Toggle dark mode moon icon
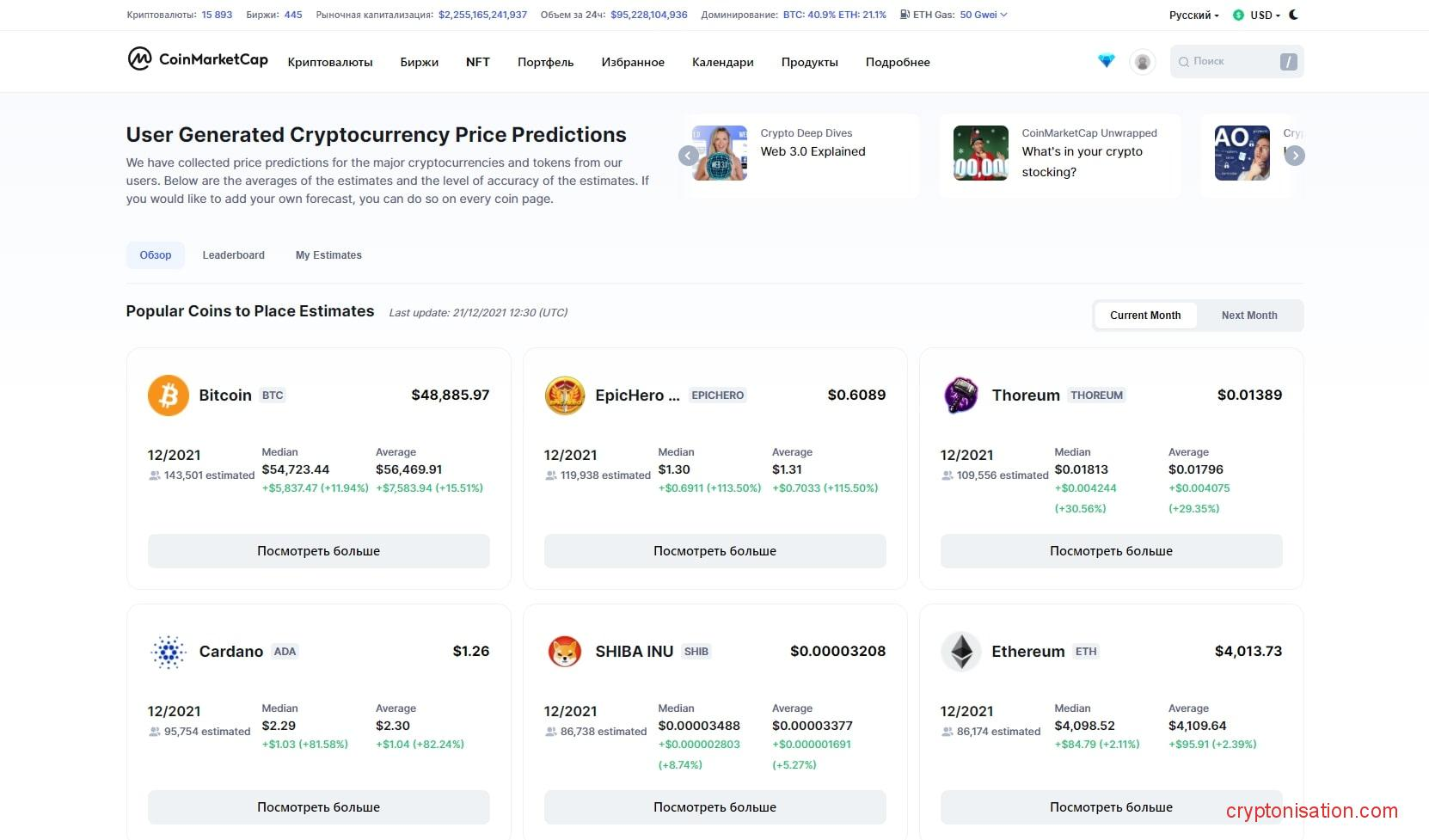Screen dimensions: 1429x840 [1294, 15]
